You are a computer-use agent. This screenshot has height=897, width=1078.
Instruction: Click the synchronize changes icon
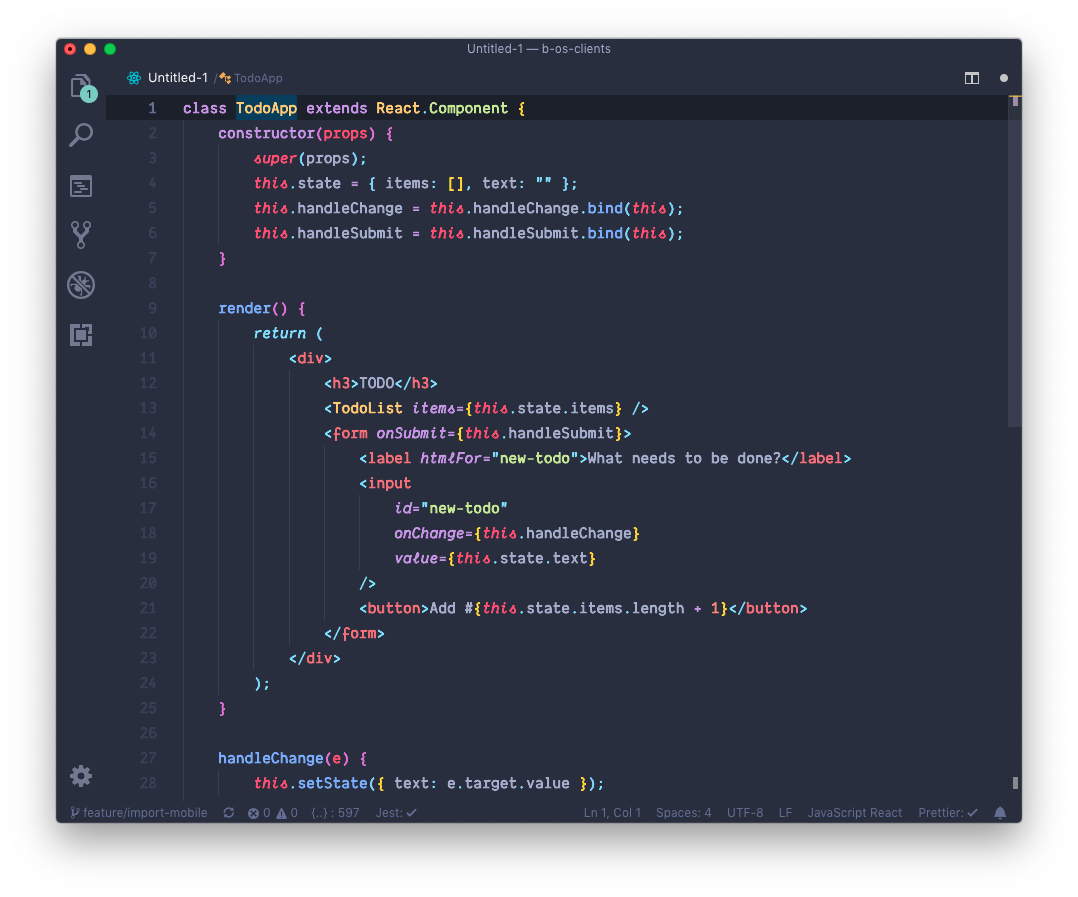tap(229, 813)
